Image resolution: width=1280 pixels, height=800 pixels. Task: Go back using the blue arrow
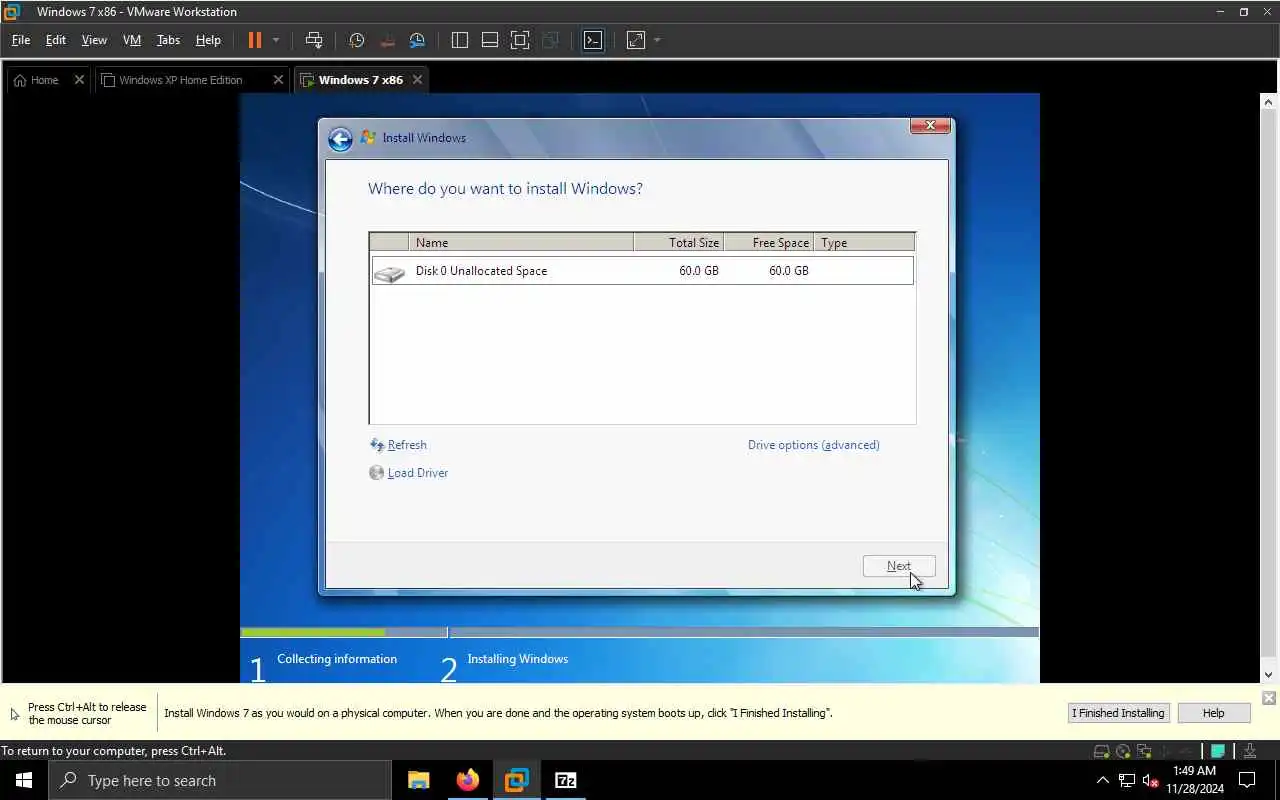[x=340, y=138]
